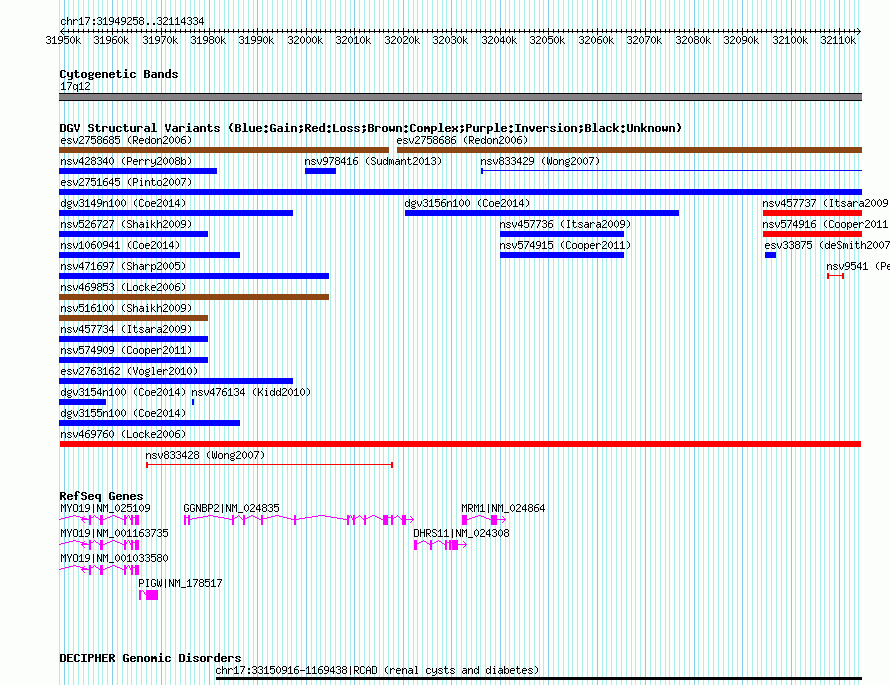
Task: Click the PIGW|NM_178517 gene label
Action: [x=180, y=583]
